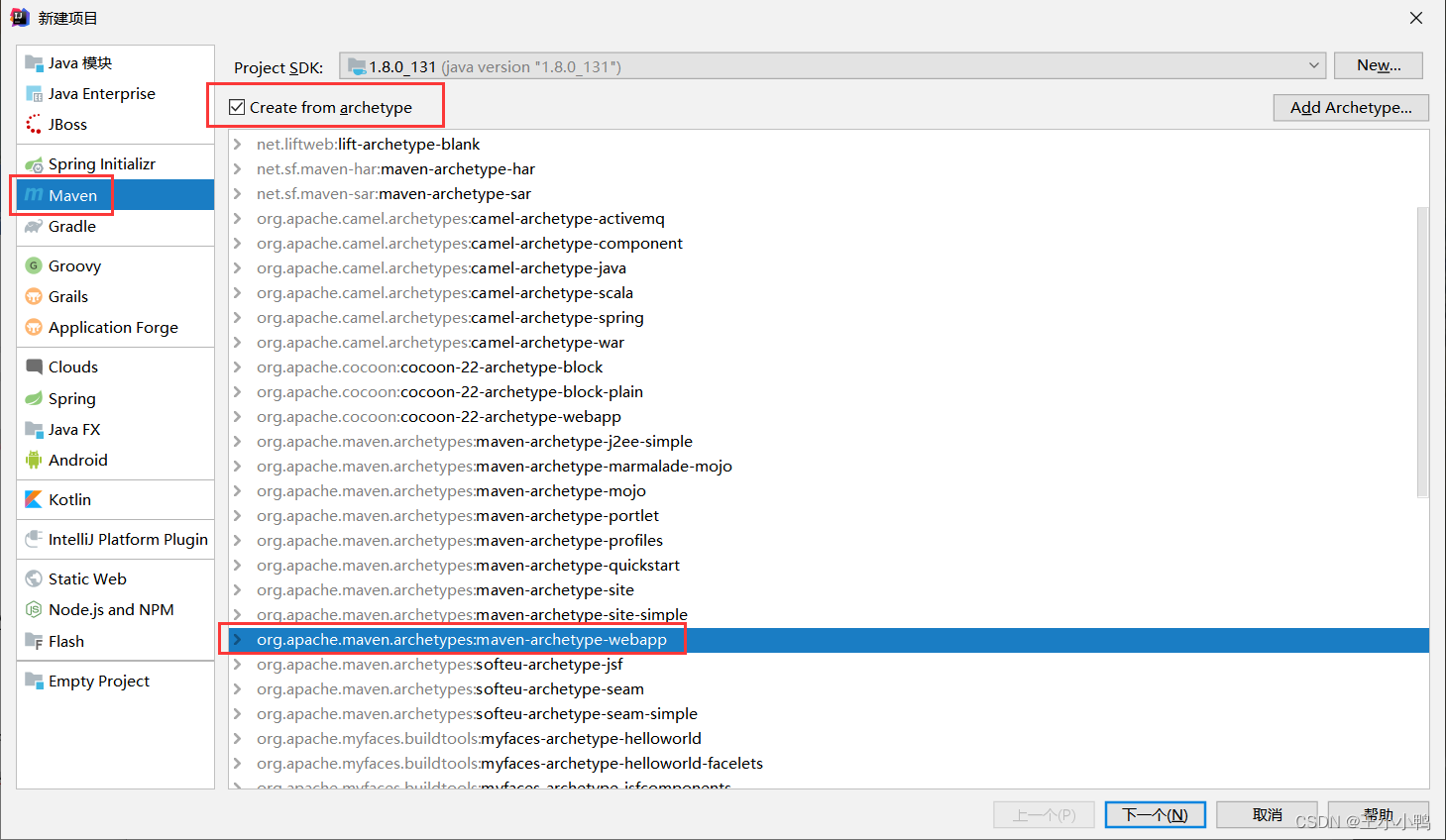
Task: Click the IntelliJ Platform Plugin icon
Action: (x=34, y=539)
